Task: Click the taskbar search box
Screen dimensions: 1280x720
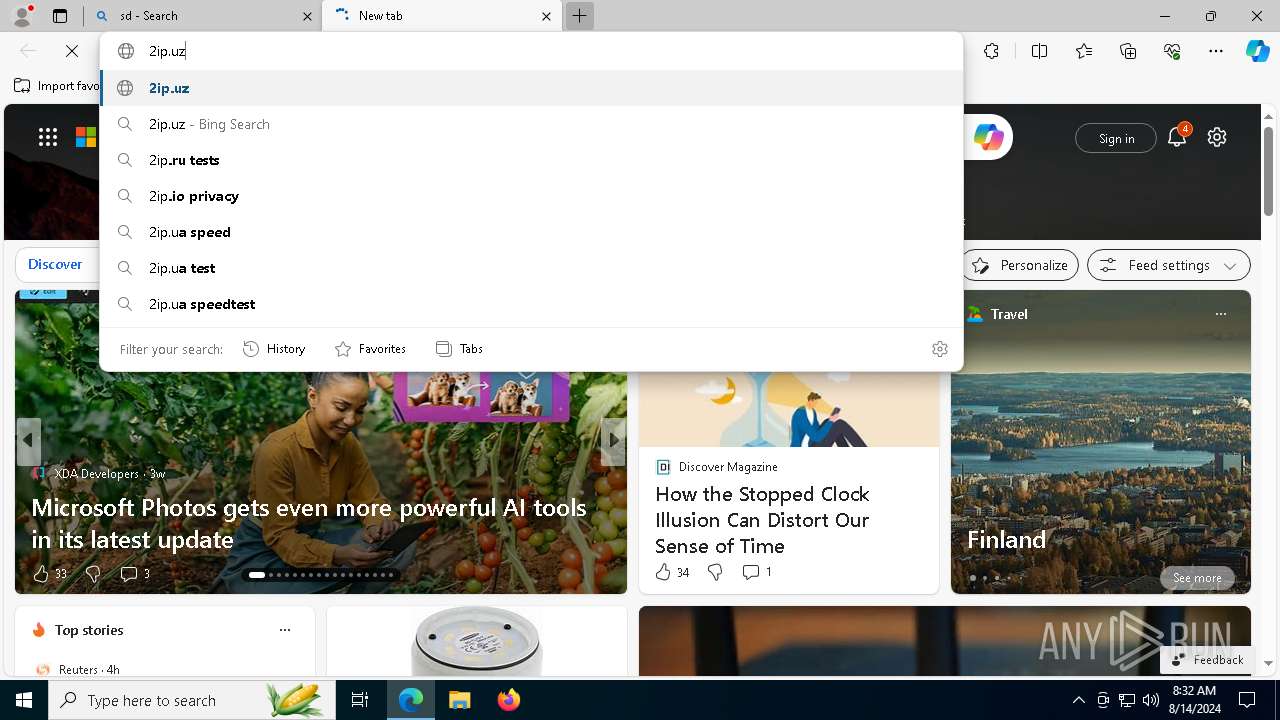Action: click(x=190, y=700)
